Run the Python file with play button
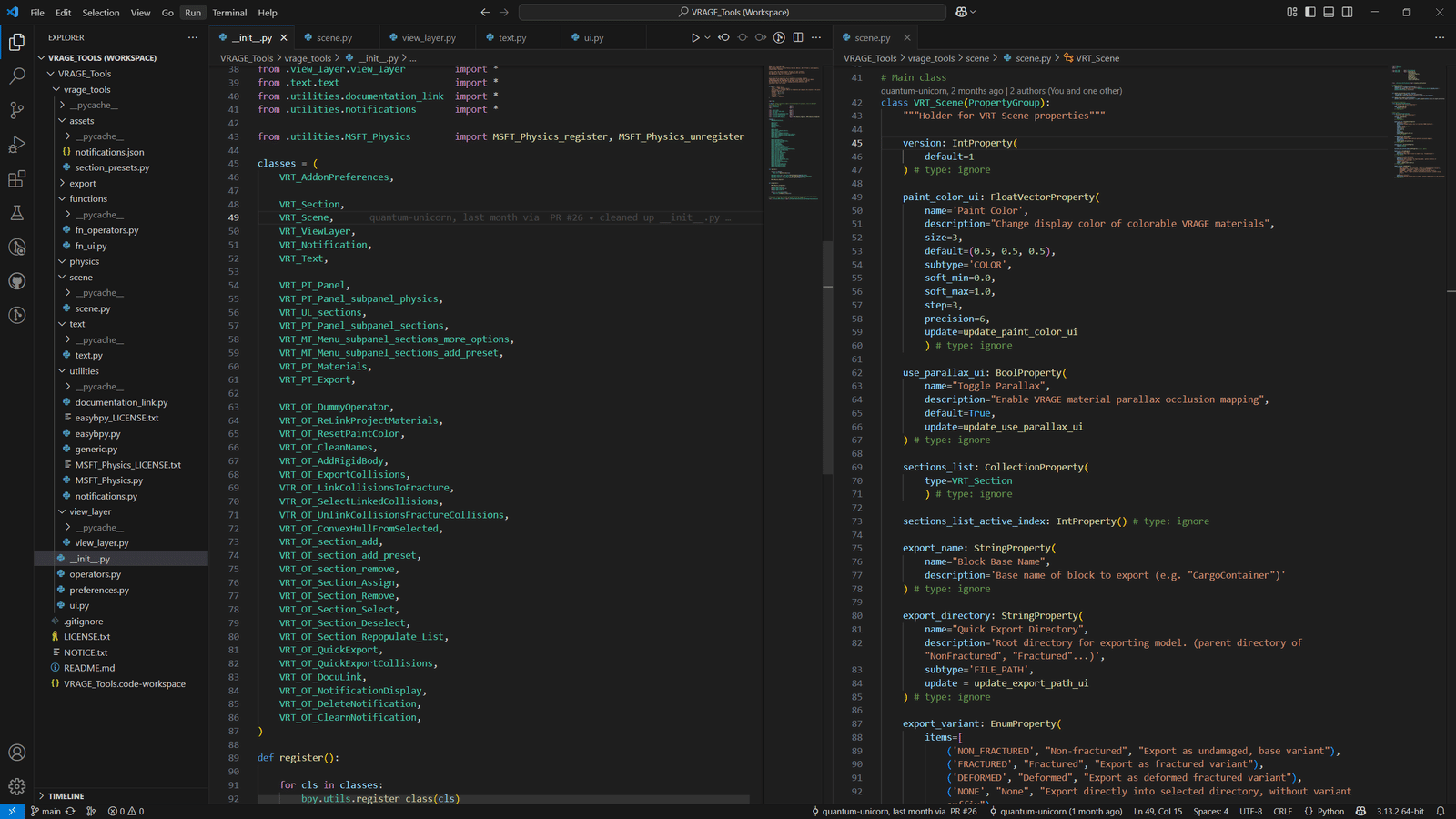1456x819 pixels. coord(695,38)
